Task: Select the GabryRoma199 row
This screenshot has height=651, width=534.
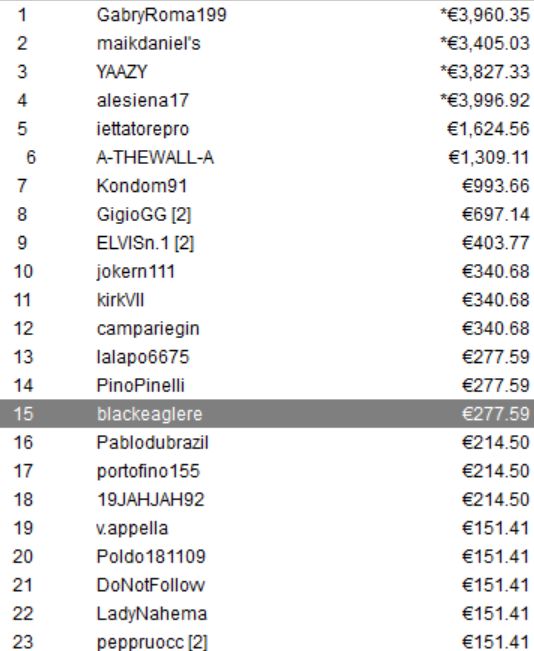Action: (x=267, y=15)
